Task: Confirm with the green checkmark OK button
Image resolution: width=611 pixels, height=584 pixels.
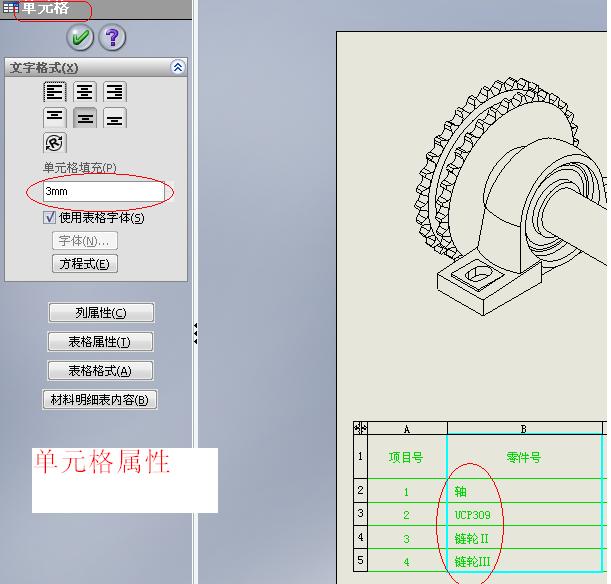Action: [x=80, y=37]
